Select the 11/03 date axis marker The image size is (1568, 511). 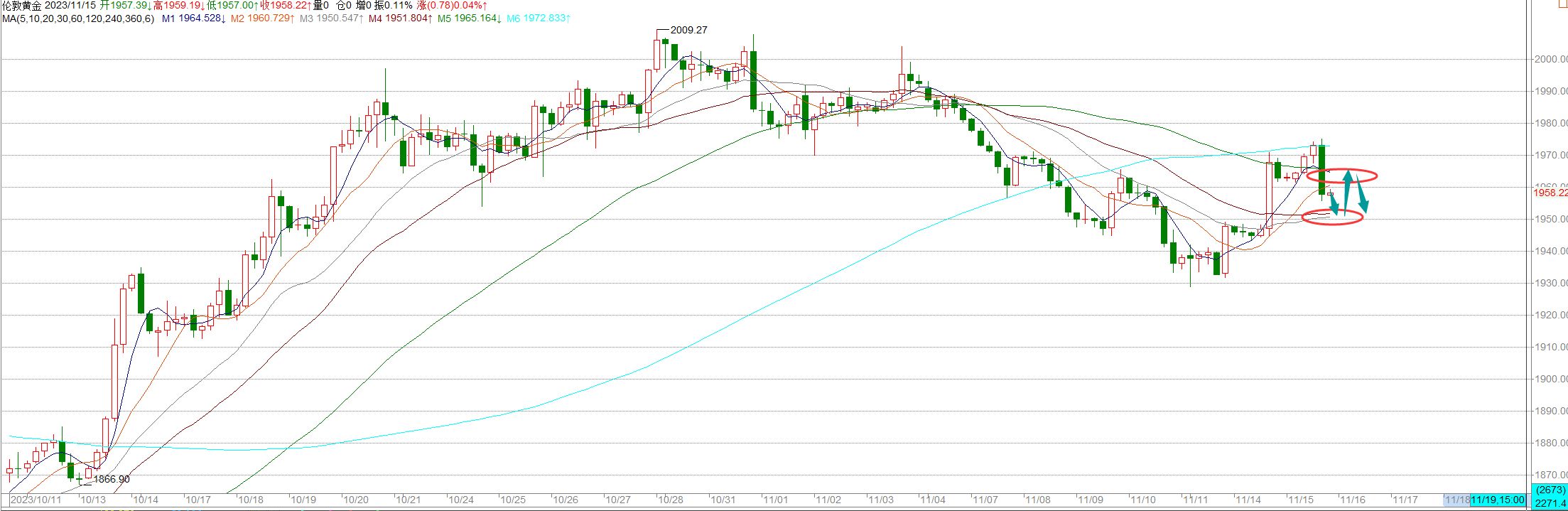point(881,500)
